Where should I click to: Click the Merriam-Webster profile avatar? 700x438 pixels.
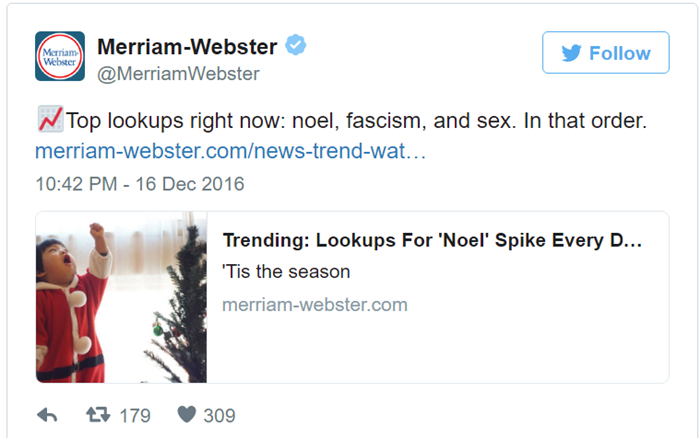(60, 56)
